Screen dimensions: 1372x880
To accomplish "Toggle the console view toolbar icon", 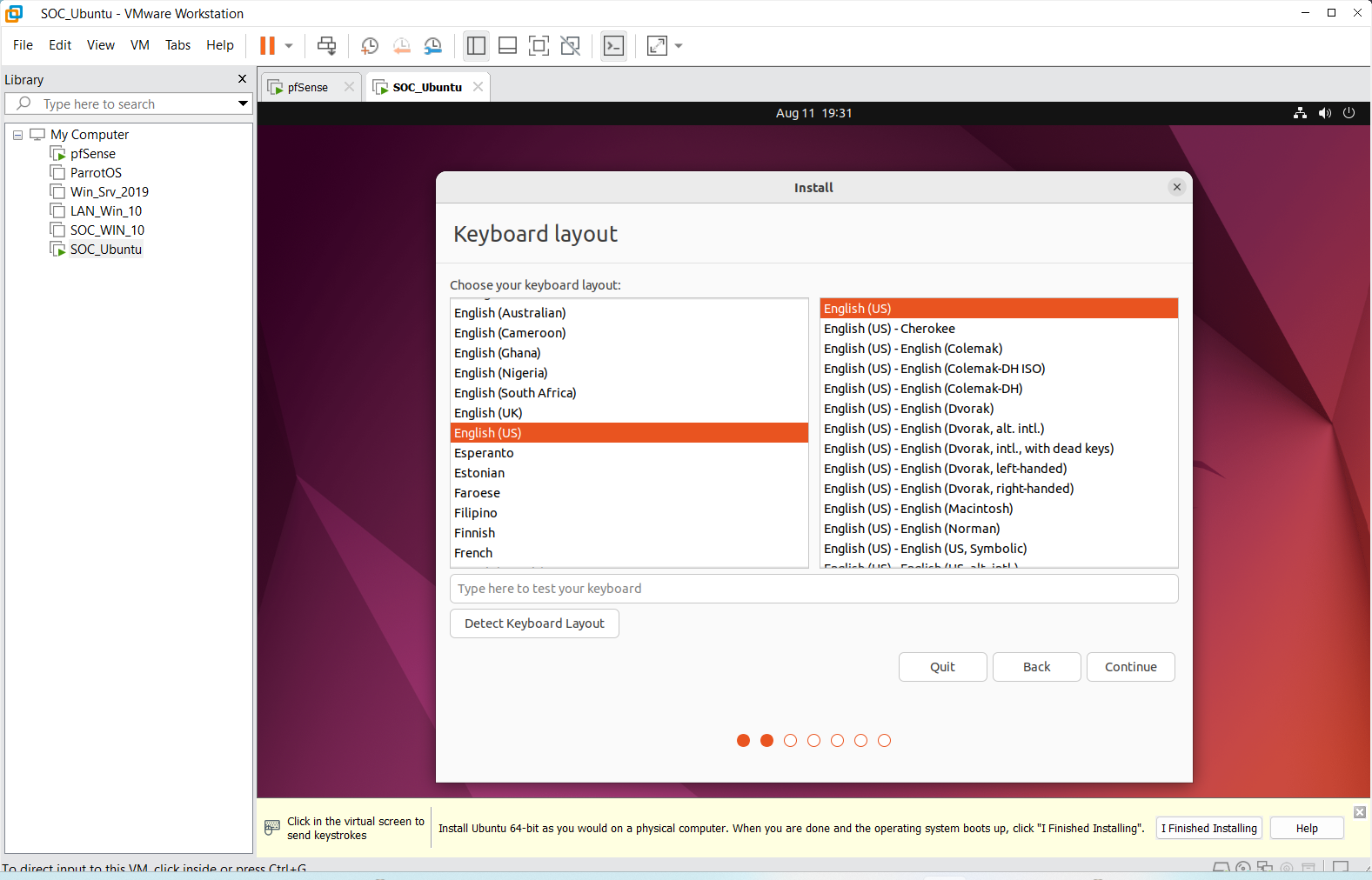I will 613,46.
